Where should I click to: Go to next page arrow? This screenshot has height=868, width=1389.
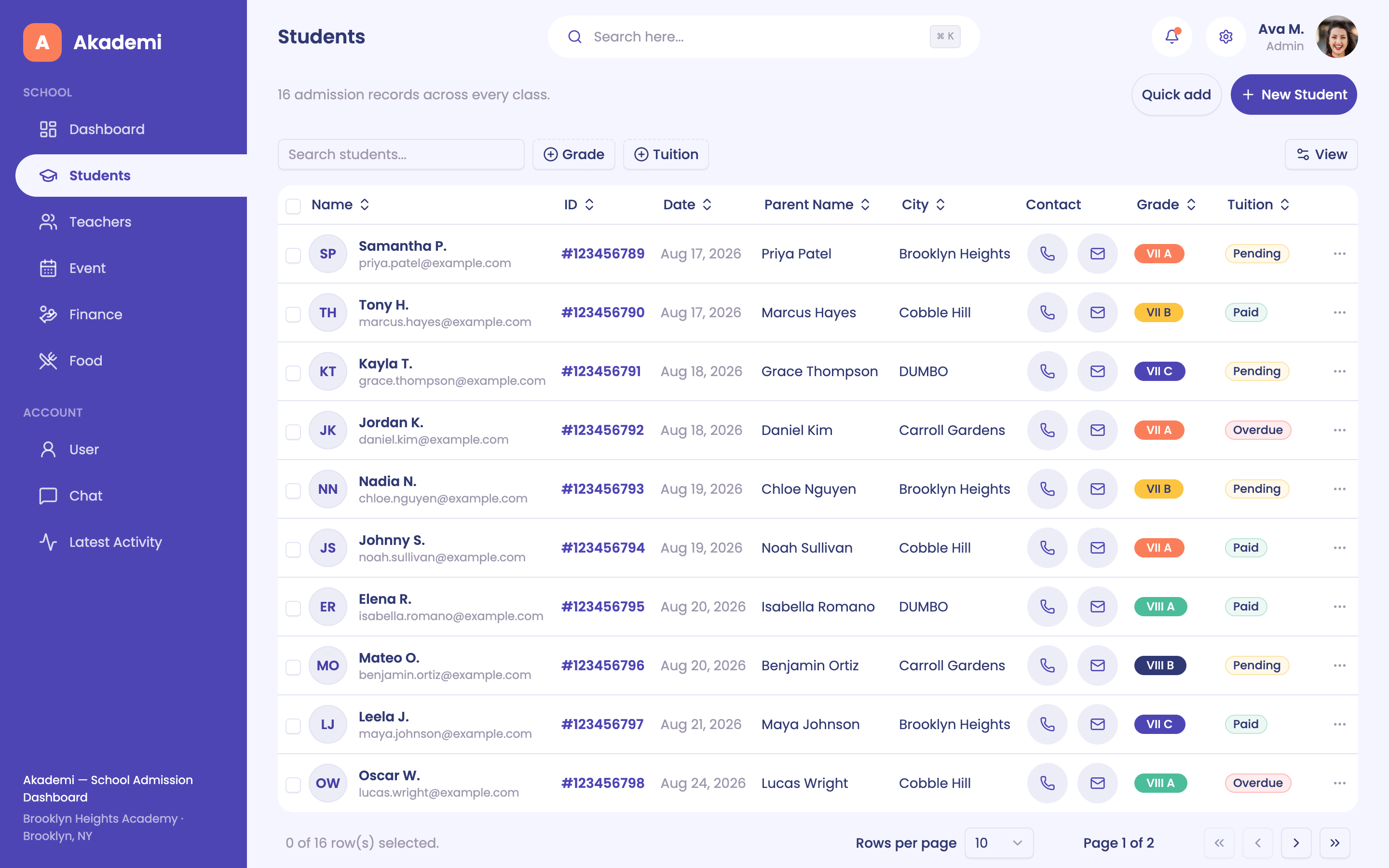[1296, 843]
